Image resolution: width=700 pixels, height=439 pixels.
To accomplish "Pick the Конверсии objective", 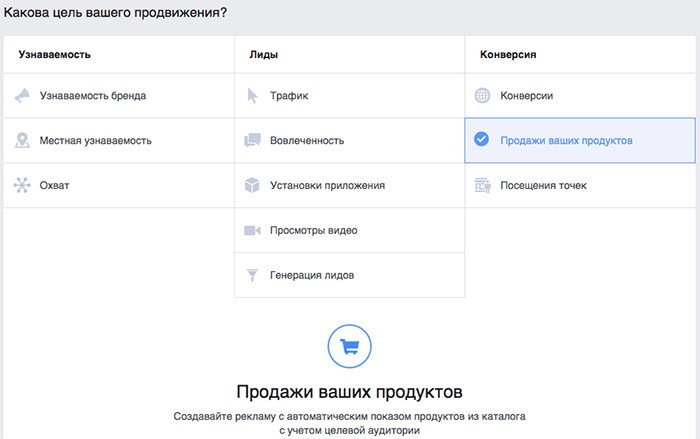I will pyautogui.click(x=580, y=96).
